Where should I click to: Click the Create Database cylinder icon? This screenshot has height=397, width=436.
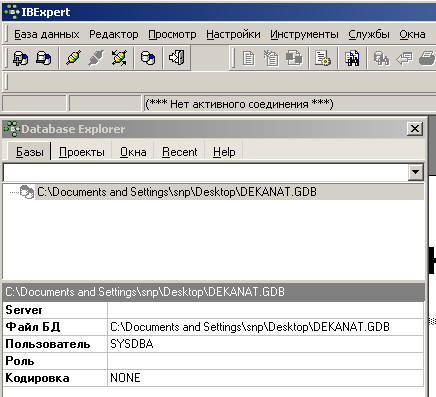pos(148,58)
